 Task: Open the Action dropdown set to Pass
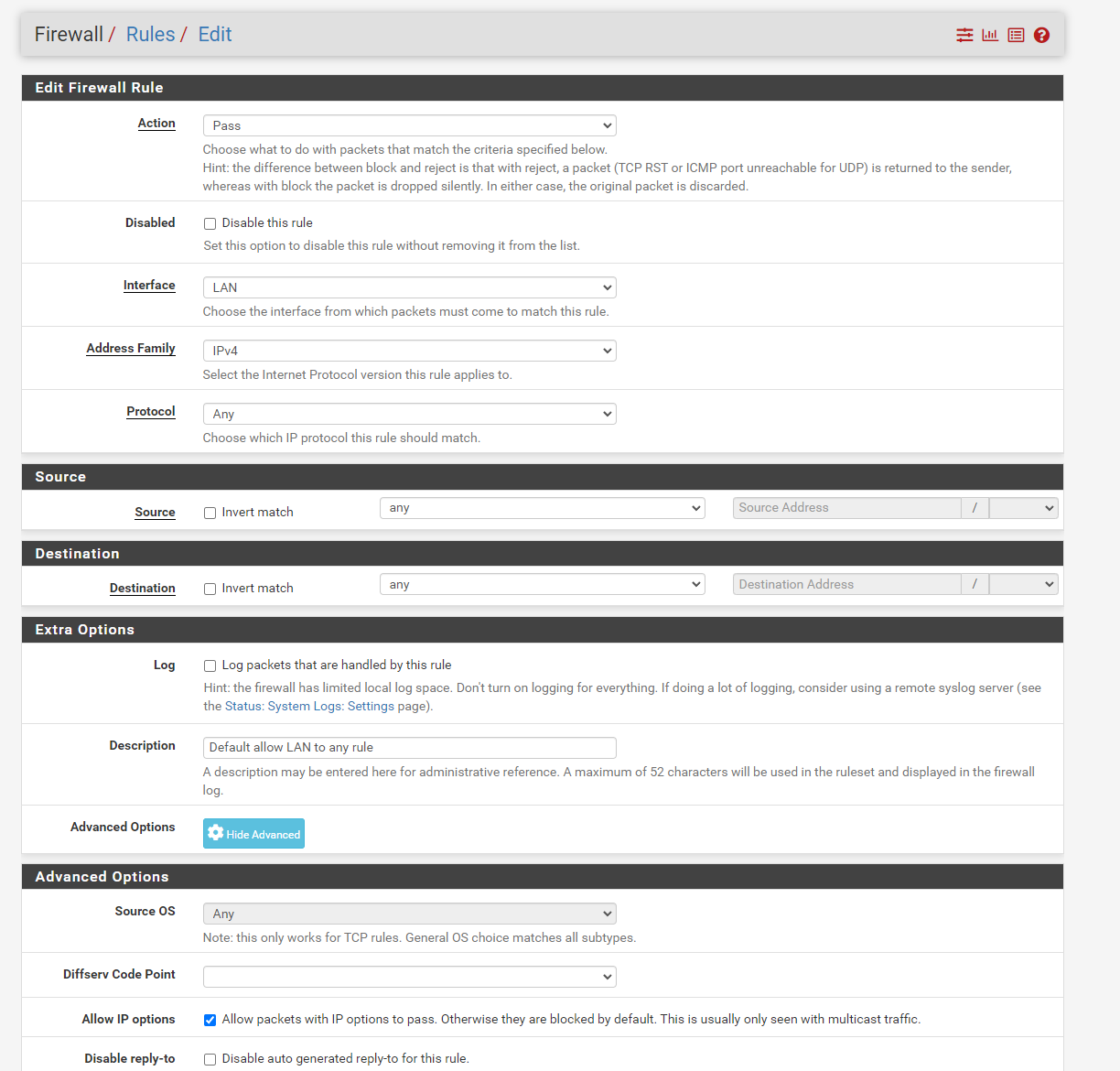409,125
